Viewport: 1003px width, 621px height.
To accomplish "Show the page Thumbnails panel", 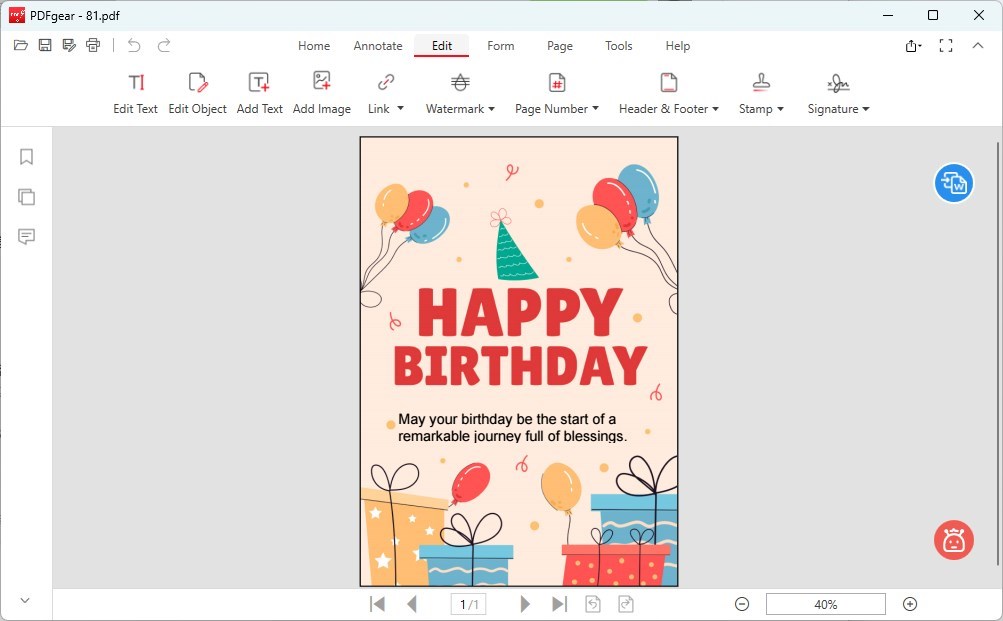I will [26, 196].
